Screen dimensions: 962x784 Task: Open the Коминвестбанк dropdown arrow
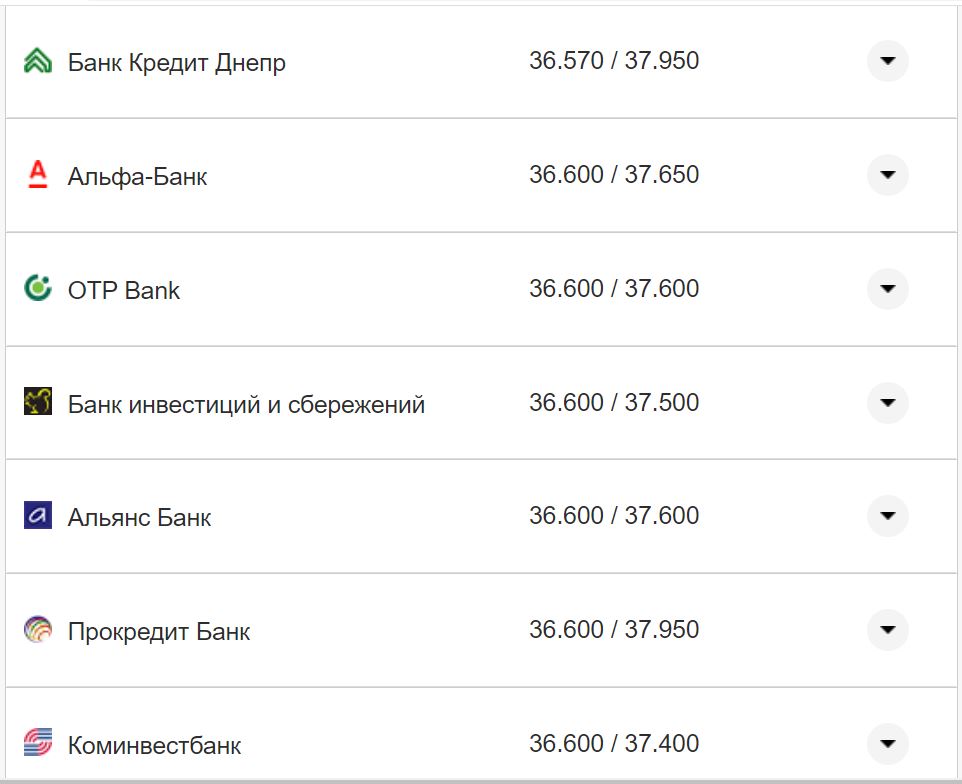coord(888,744)
